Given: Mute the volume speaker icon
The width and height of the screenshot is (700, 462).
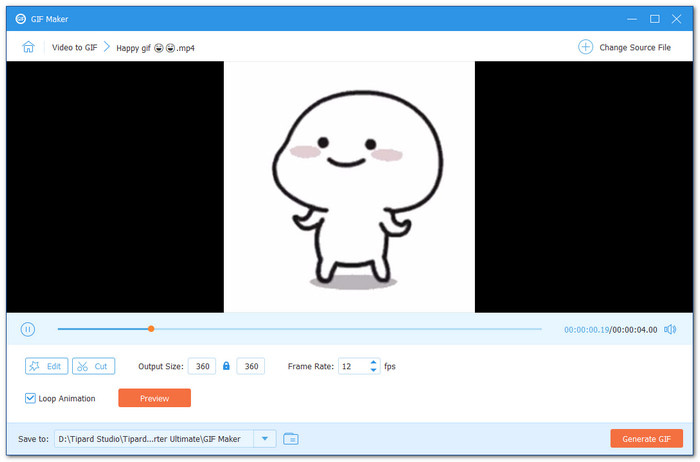Looking at the screenshot, I should point(670,329).
